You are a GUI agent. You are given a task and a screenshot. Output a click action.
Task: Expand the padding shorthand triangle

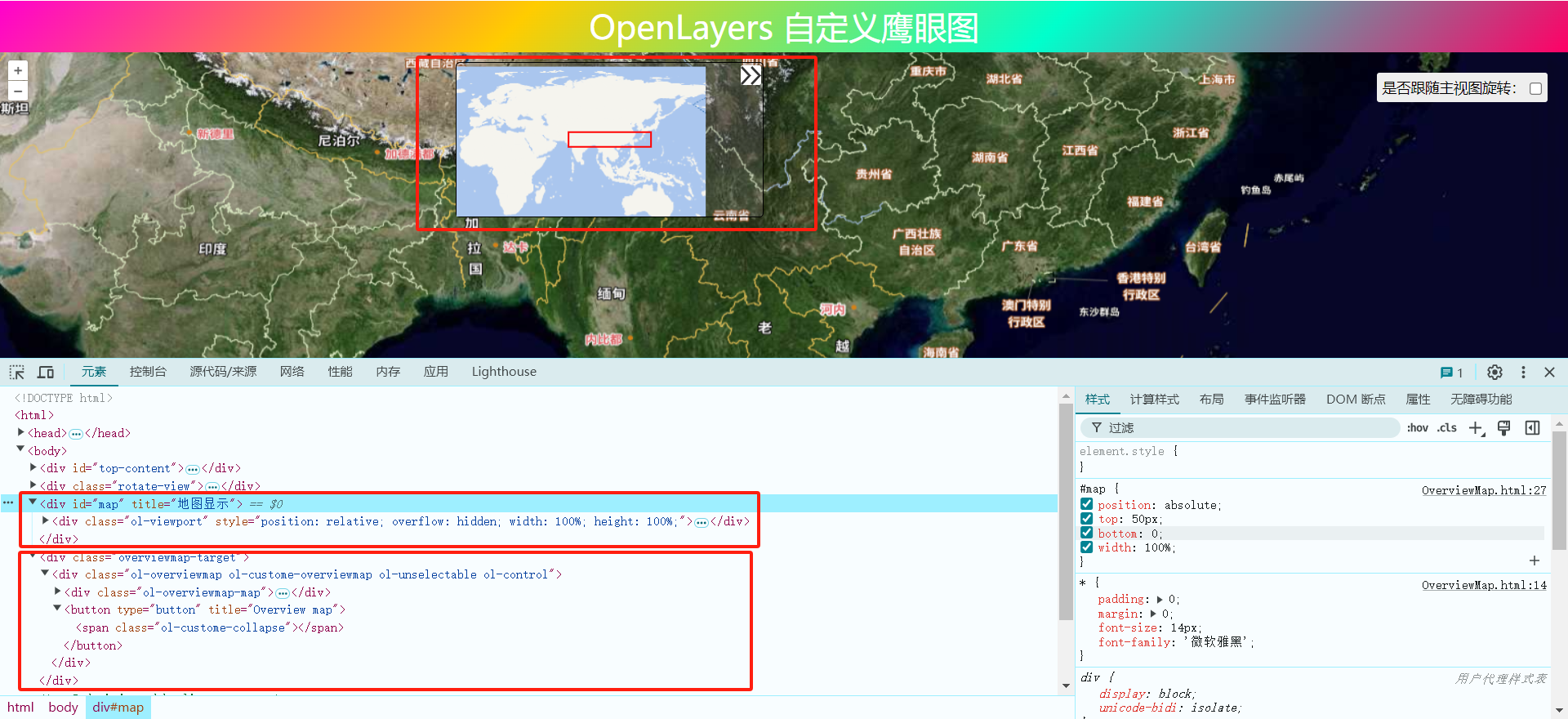point(1159,600)
